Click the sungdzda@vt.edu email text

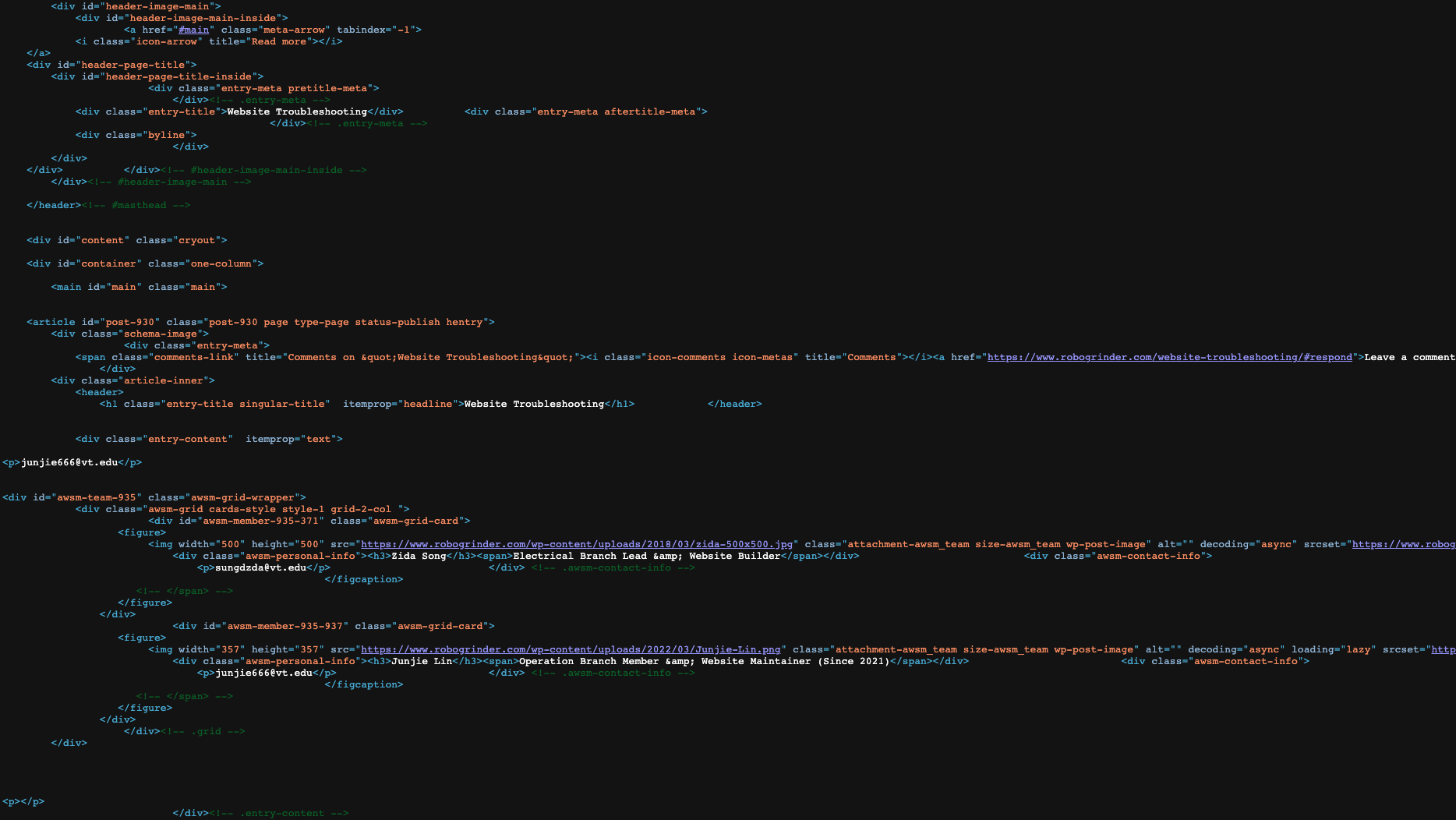[260, 567]
